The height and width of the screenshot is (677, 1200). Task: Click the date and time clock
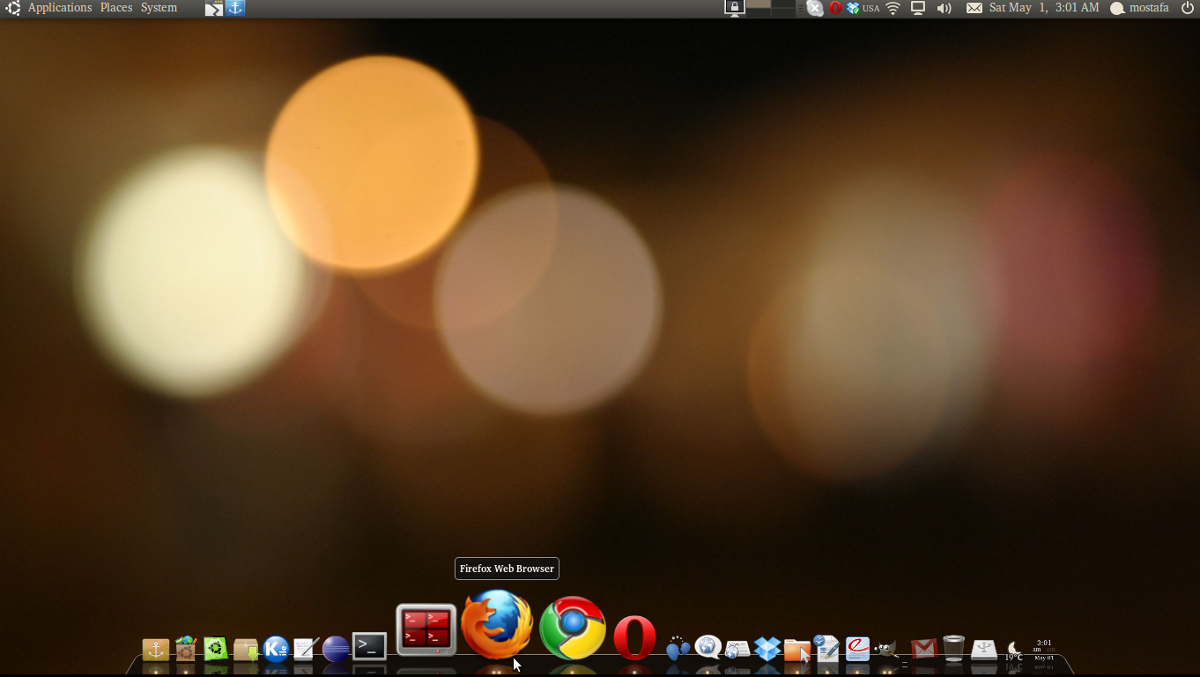point(1043,8)
